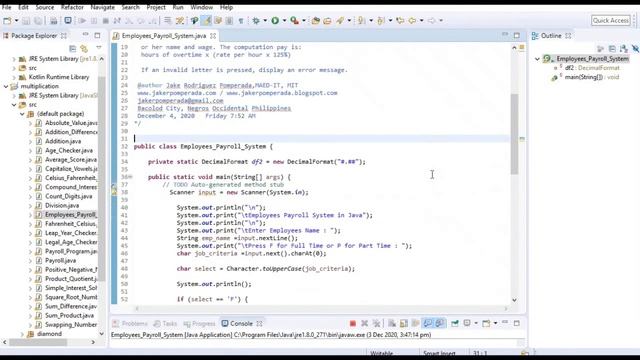Switch to the Tasks tab

pos(165,323)
